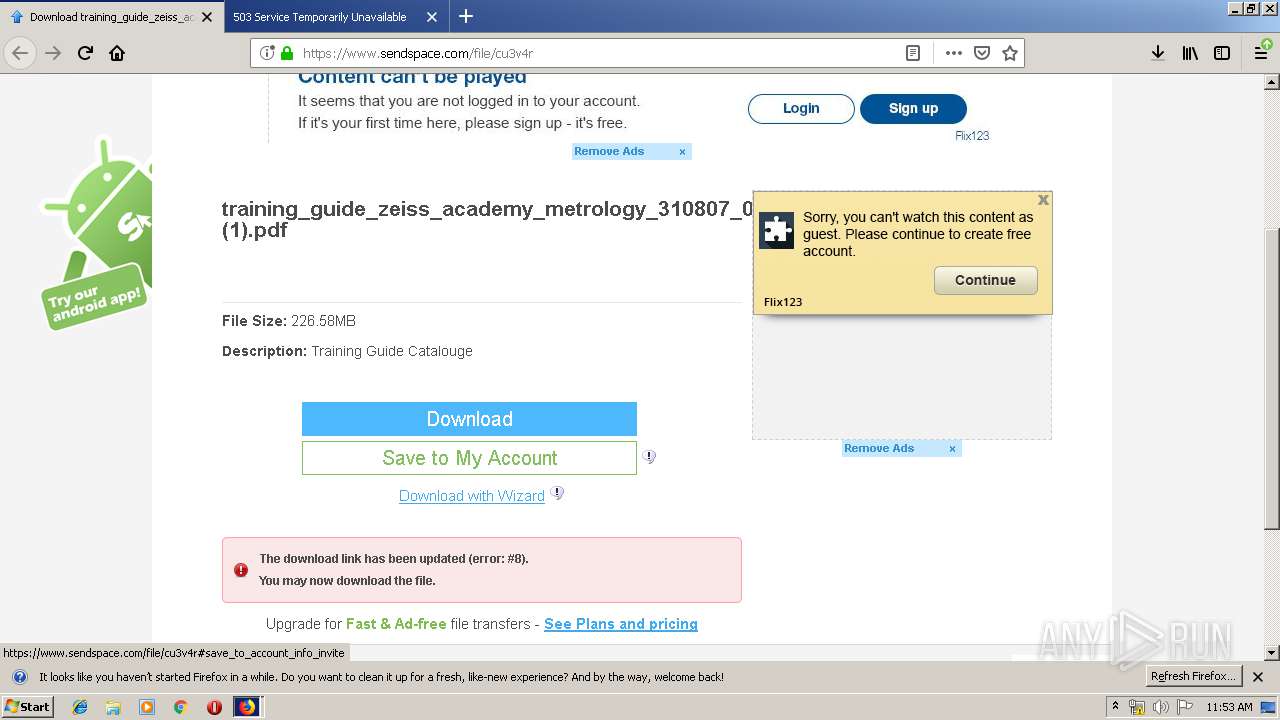
Task: Click the page vertical scrollbar thumb
Action: (1272, 380)
